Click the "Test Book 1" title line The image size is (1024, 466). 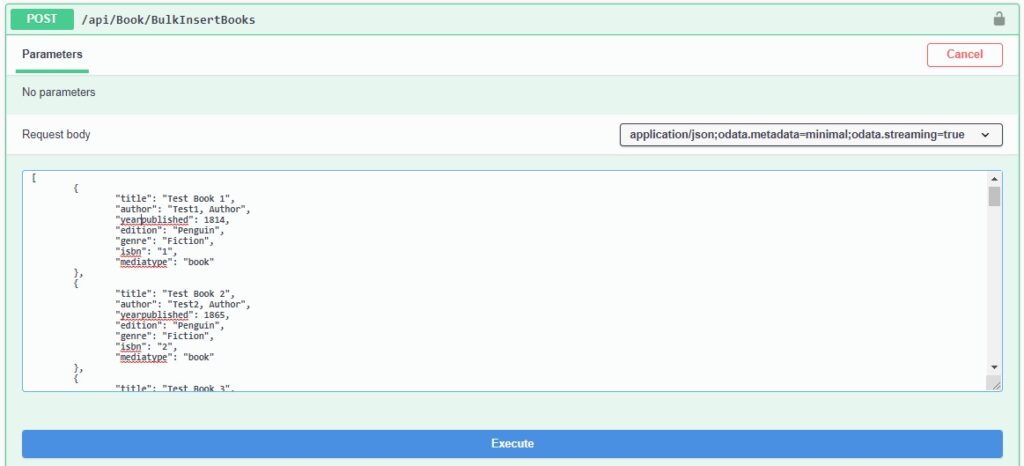174,198
